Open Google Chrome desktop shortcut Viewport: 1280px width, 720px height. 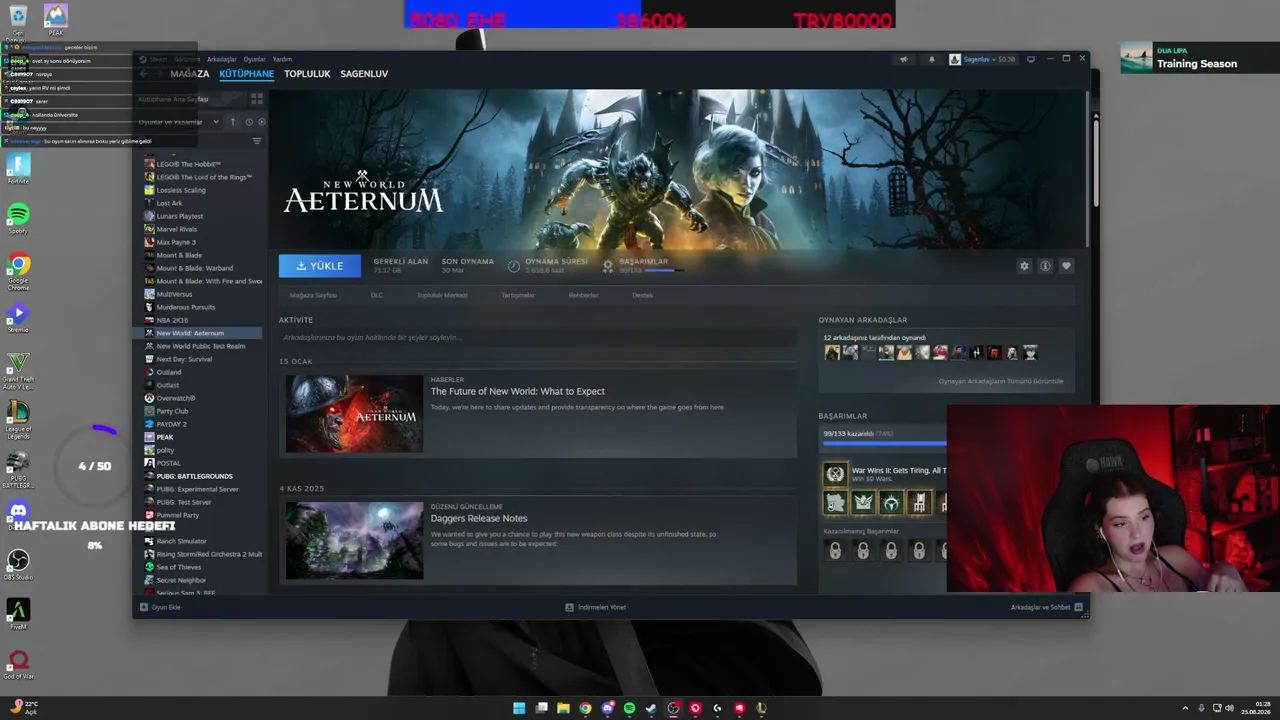pos(18,270)
